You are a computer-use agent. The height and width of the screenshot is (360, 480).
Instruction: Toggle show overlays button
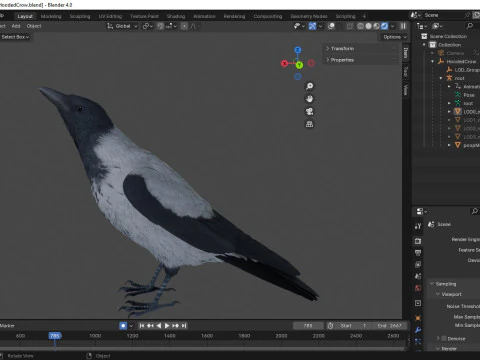coord(331,26)
